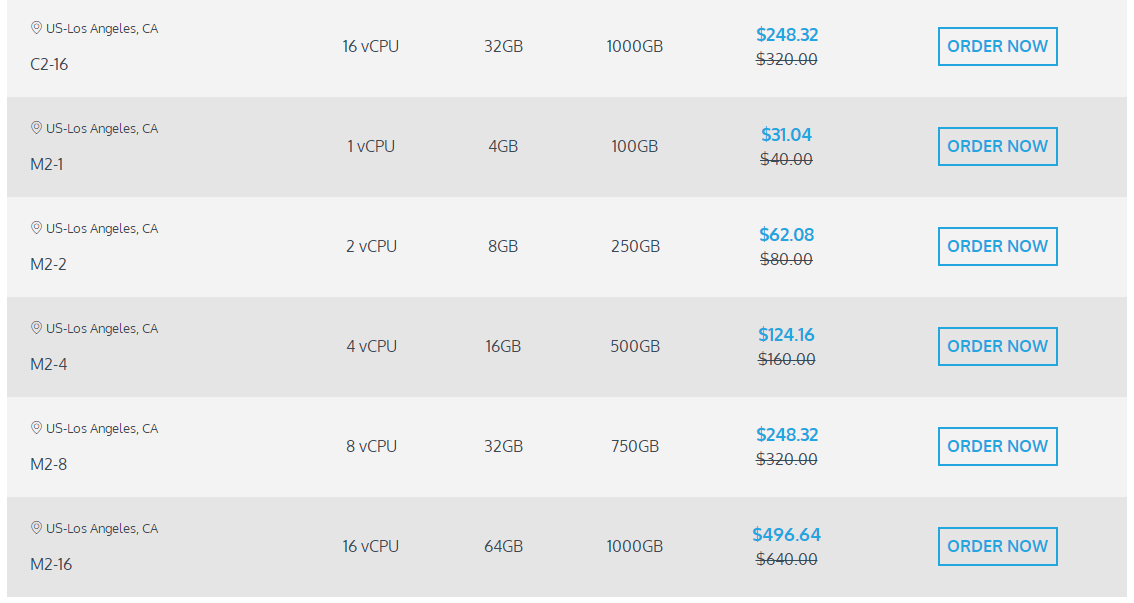Click location pin icon for M2-2 plan
The image size is (1134, 603).
point(36,228)
